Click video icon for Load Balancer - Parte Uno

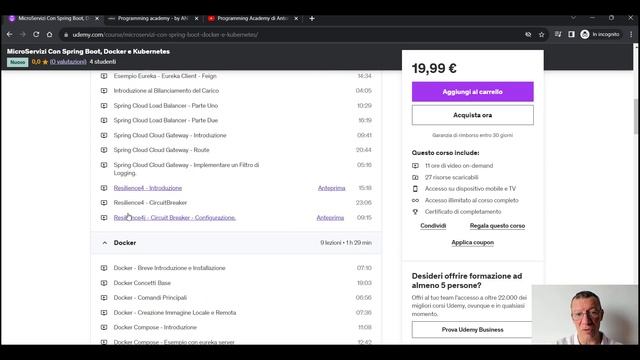coord(104,106)
